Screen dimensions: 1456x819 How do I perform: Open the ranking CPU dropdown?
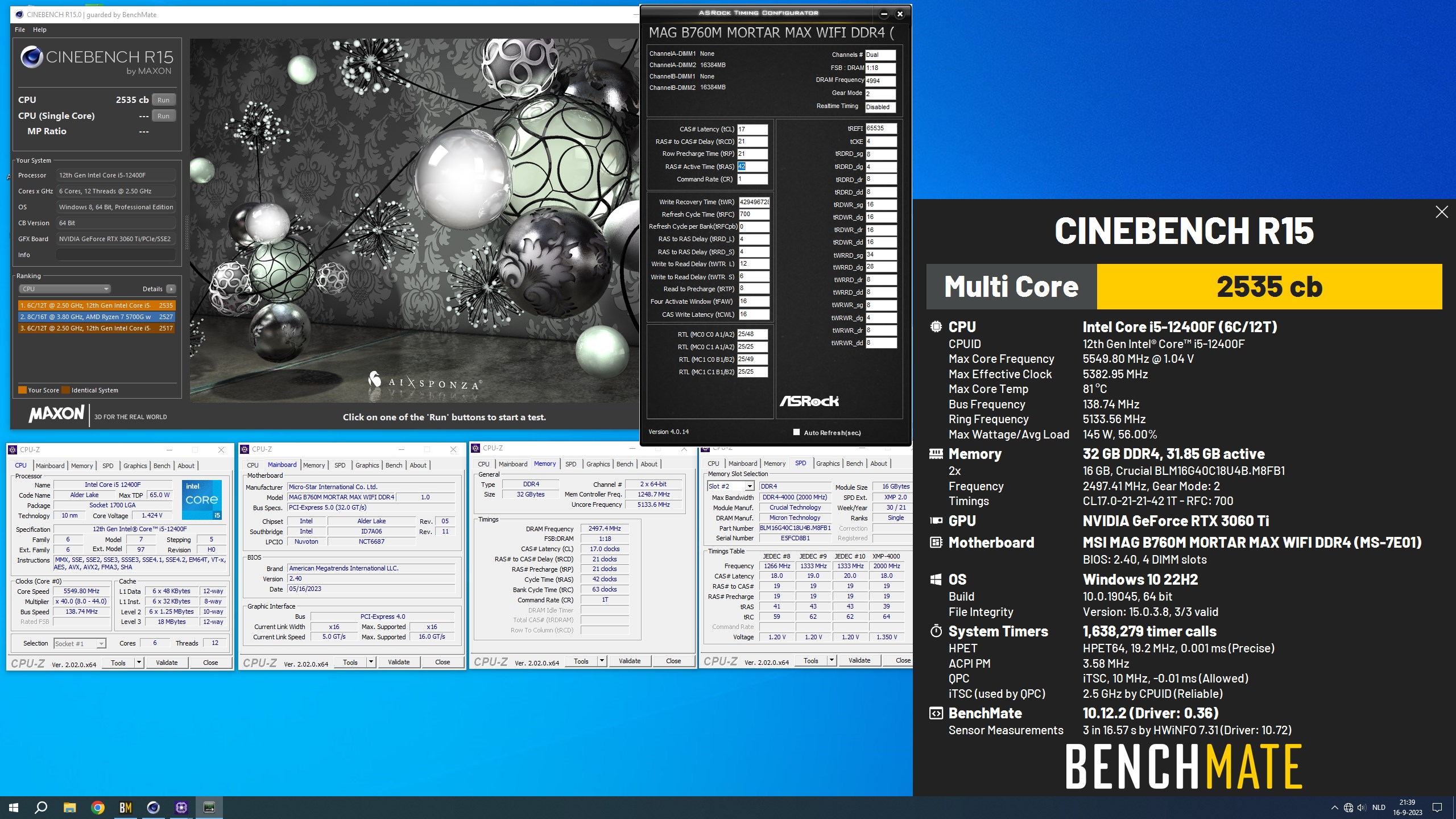tap(64, 289)
